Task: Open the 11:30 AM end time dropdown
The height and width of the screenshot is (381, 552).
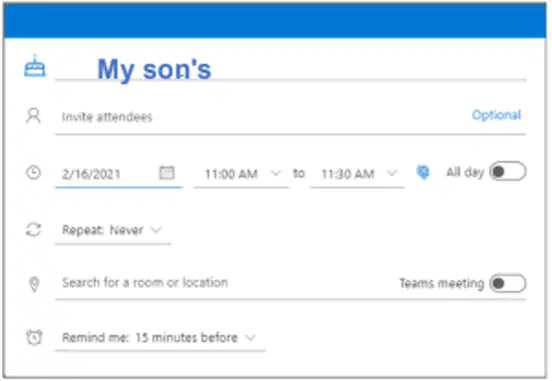Action: pyautogui.click(x=357, y=174)
